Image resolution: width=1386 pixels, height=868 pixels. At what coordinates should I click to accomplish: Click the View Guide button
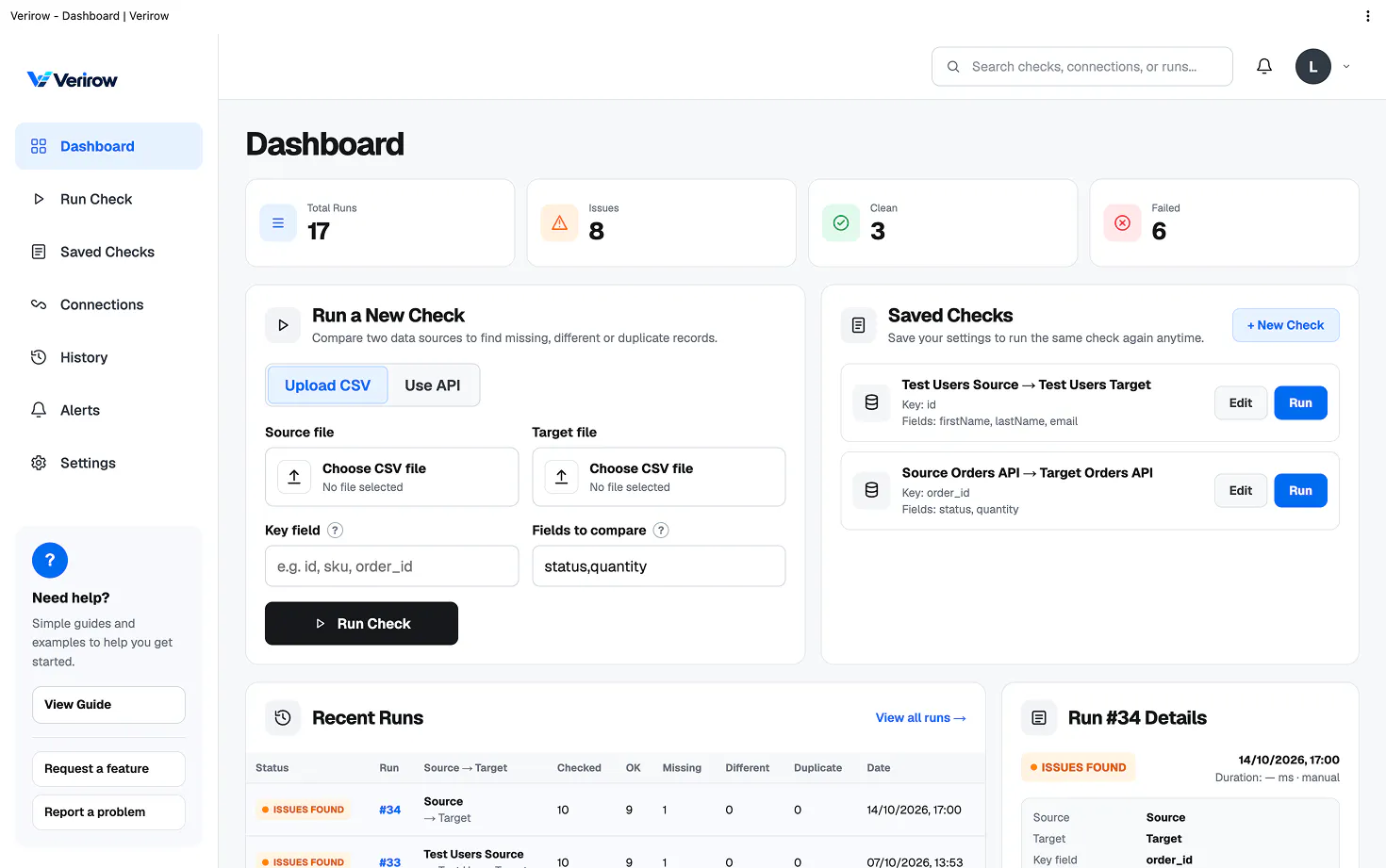click(108, 705)
